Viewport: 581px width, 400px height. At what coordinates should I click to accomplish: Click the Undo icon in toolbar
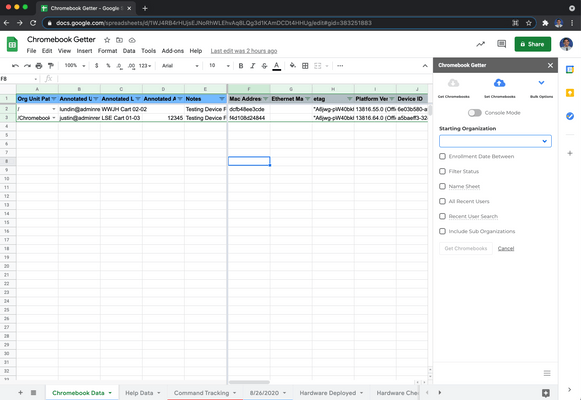click(15, 66)
